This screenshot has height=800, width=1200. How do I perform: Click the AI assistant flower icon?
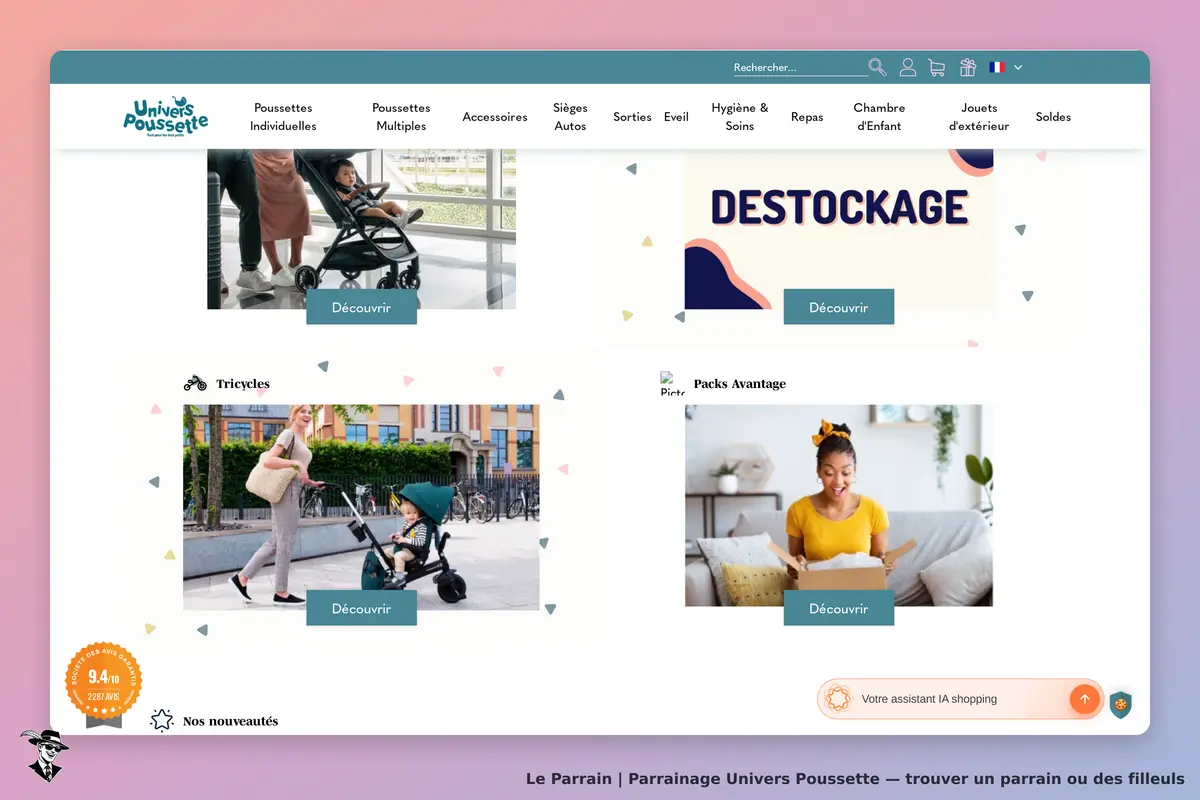(x=838, y=699)
